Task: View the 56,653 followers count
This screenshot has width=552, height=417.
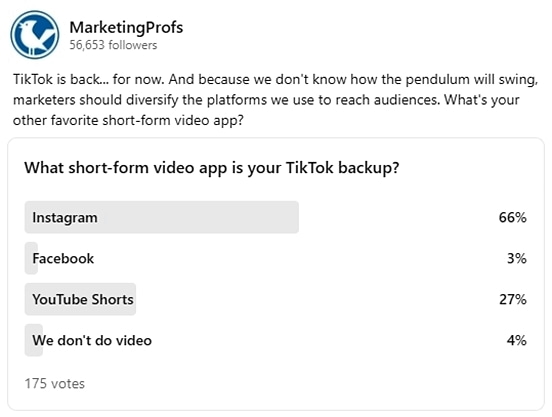Action: (x=113, y=45)
